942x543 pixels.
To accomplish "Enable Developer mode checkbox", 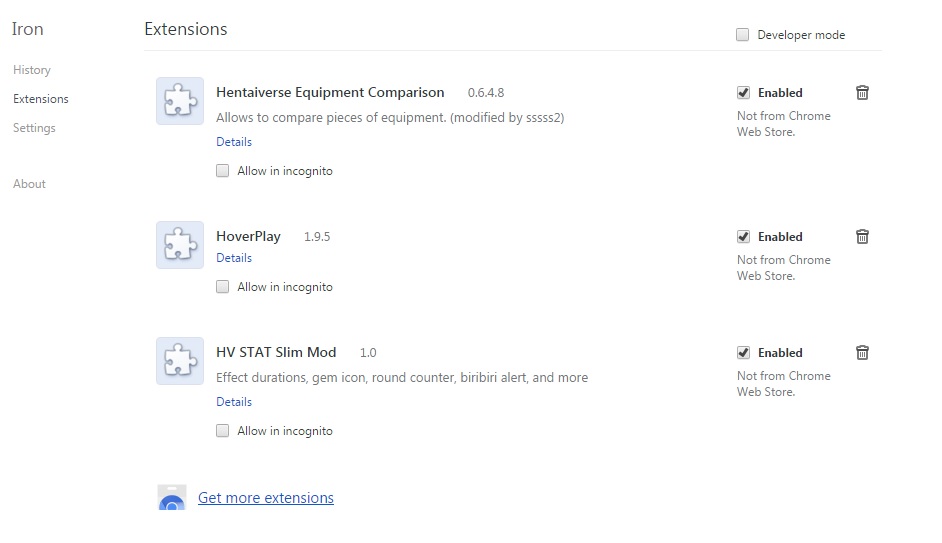I will pos(743,35).
